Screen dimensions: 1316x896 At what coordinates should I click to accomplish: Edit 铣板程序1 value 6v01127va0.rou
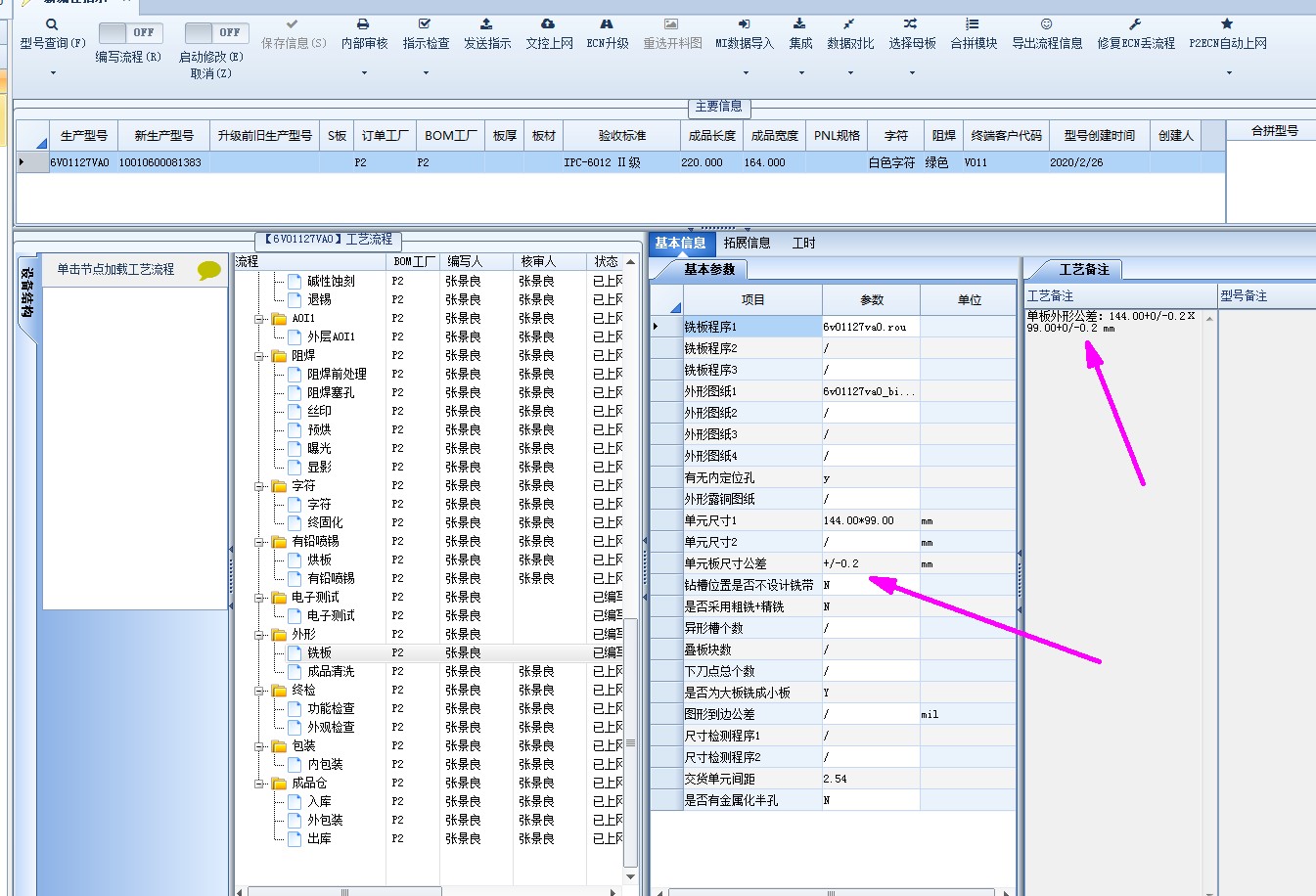(x=871, y=327)
